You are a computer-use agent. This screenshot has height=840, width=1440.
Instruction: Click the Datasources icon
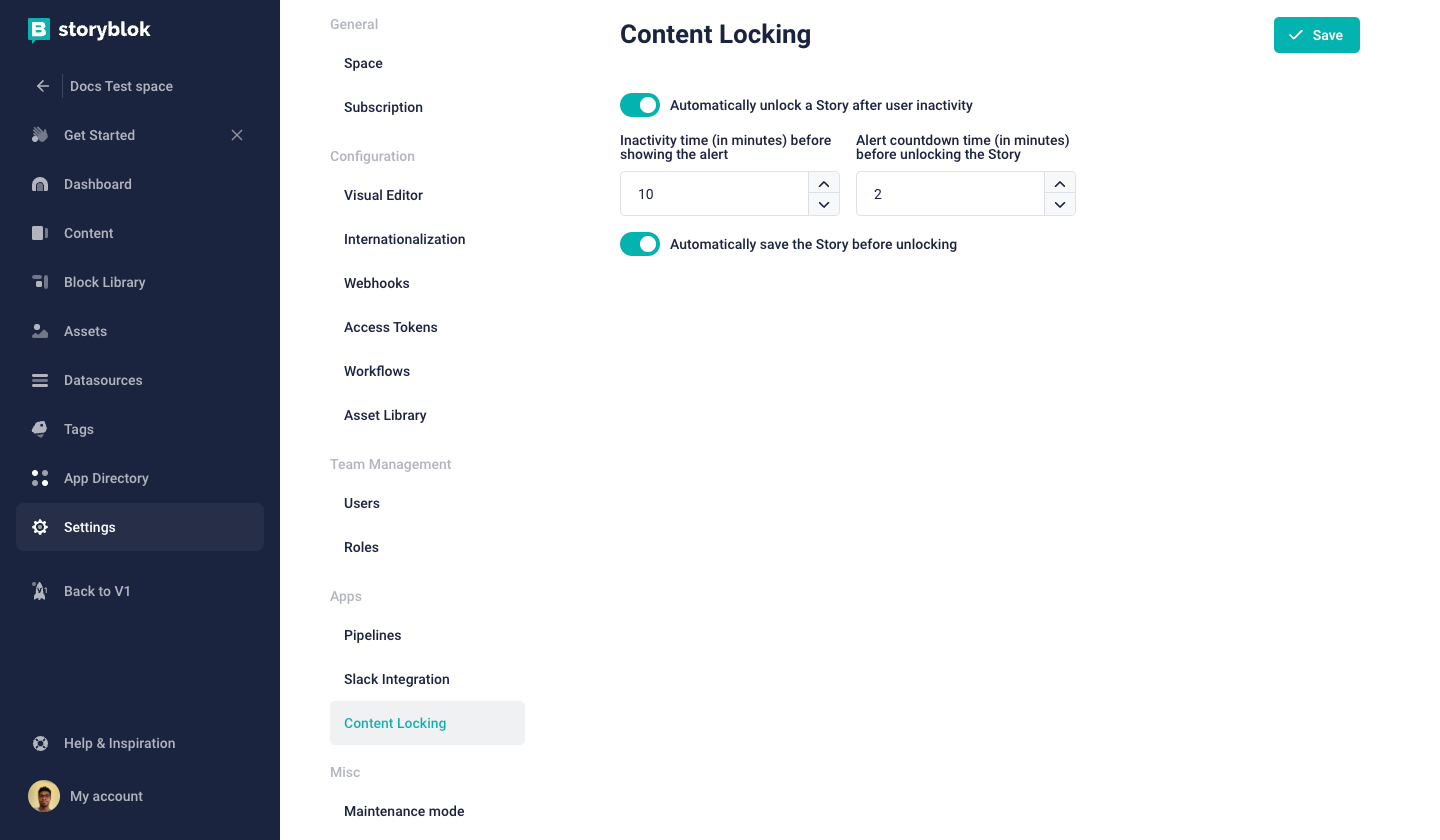tap(40, 380)
